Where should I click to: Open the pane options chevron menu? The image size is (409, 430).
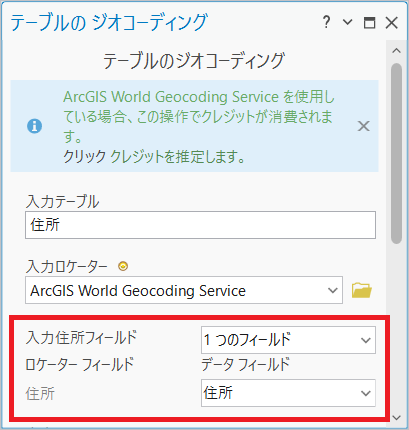point(347,22)
